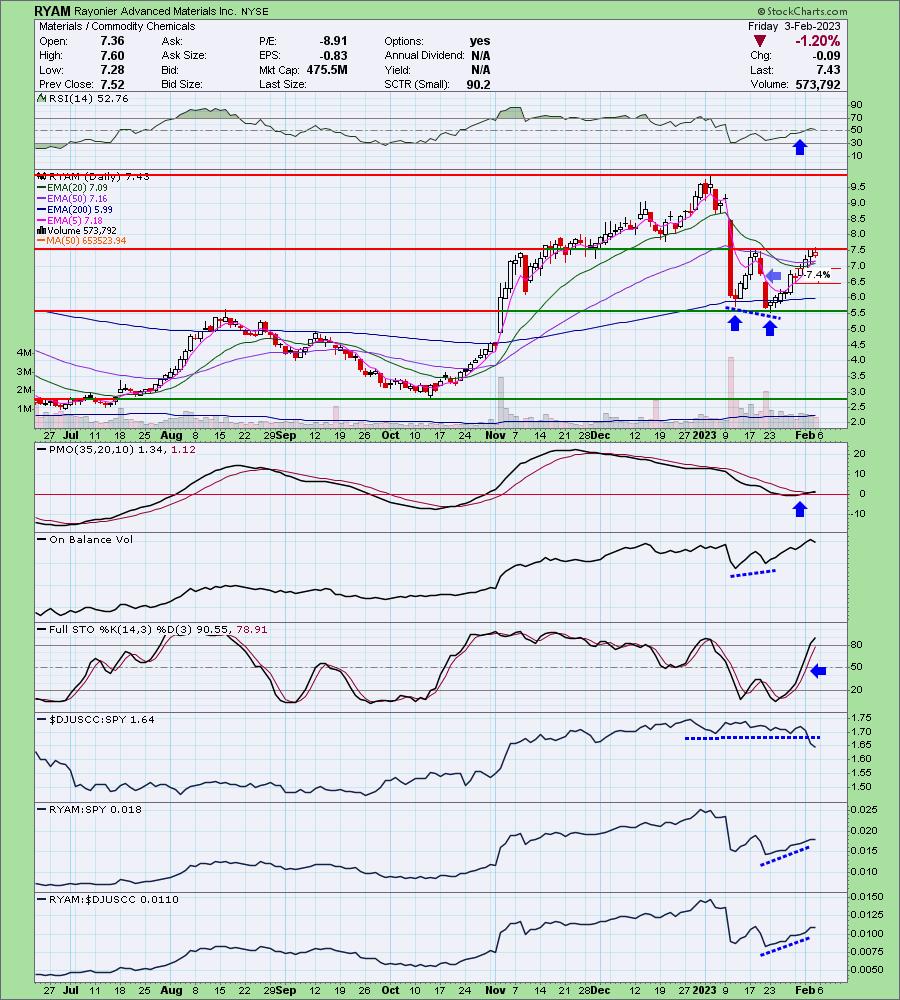Screen dimensions: 900x1000
Task: Click the '7.4%' annotation label on chart
Action: [818, 275]
